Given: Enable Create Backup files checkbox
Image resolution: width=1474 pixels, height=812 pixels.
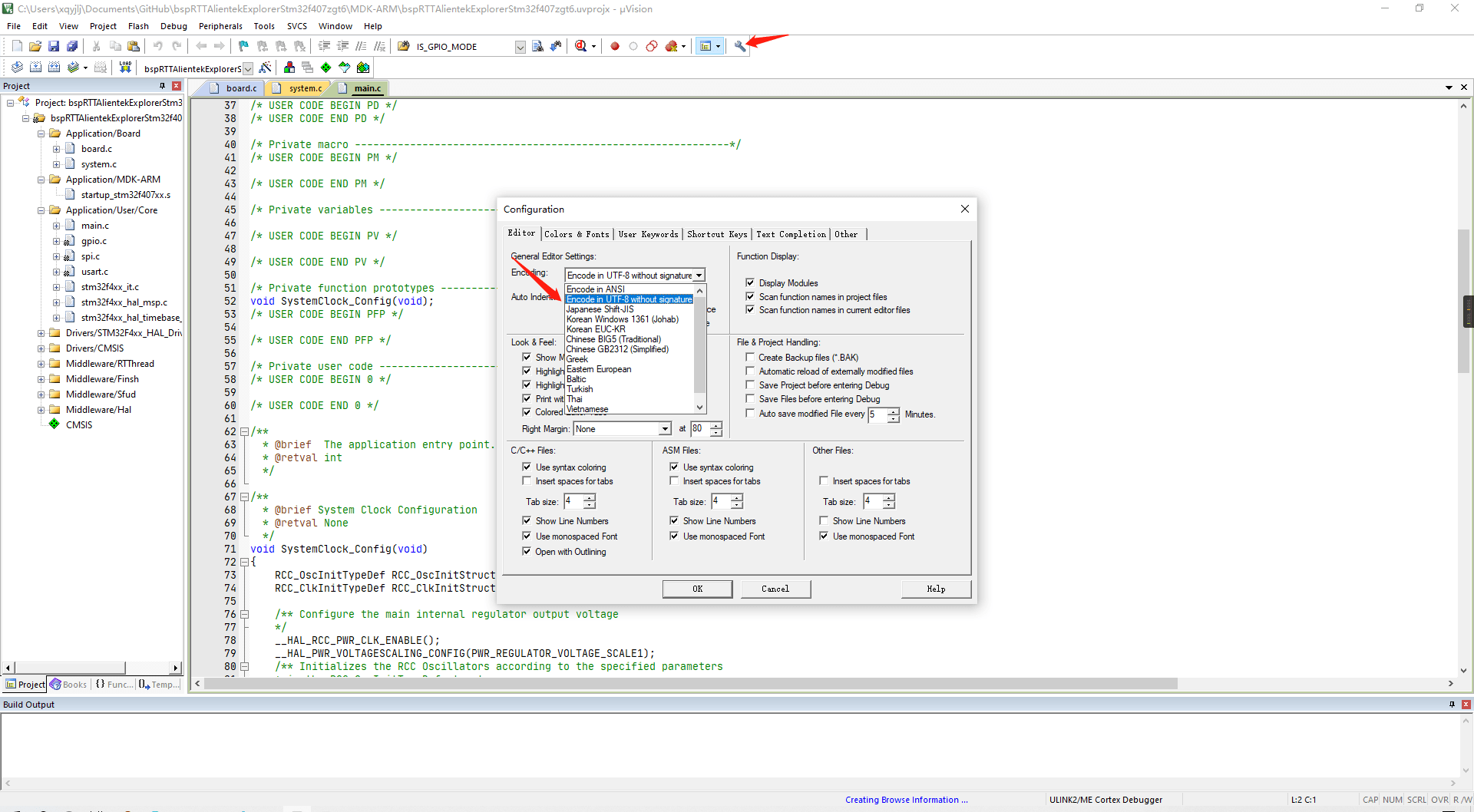Looking at the screenshot, I should tap(750, 358).
